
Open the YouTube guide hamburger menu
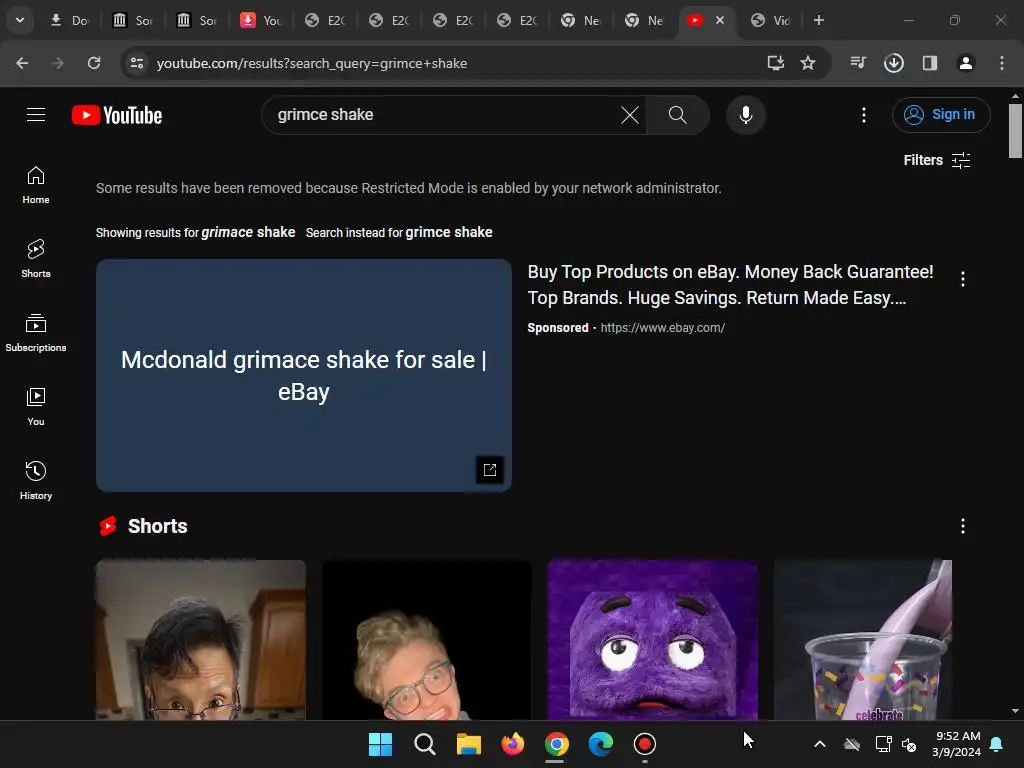coord(36,115)
